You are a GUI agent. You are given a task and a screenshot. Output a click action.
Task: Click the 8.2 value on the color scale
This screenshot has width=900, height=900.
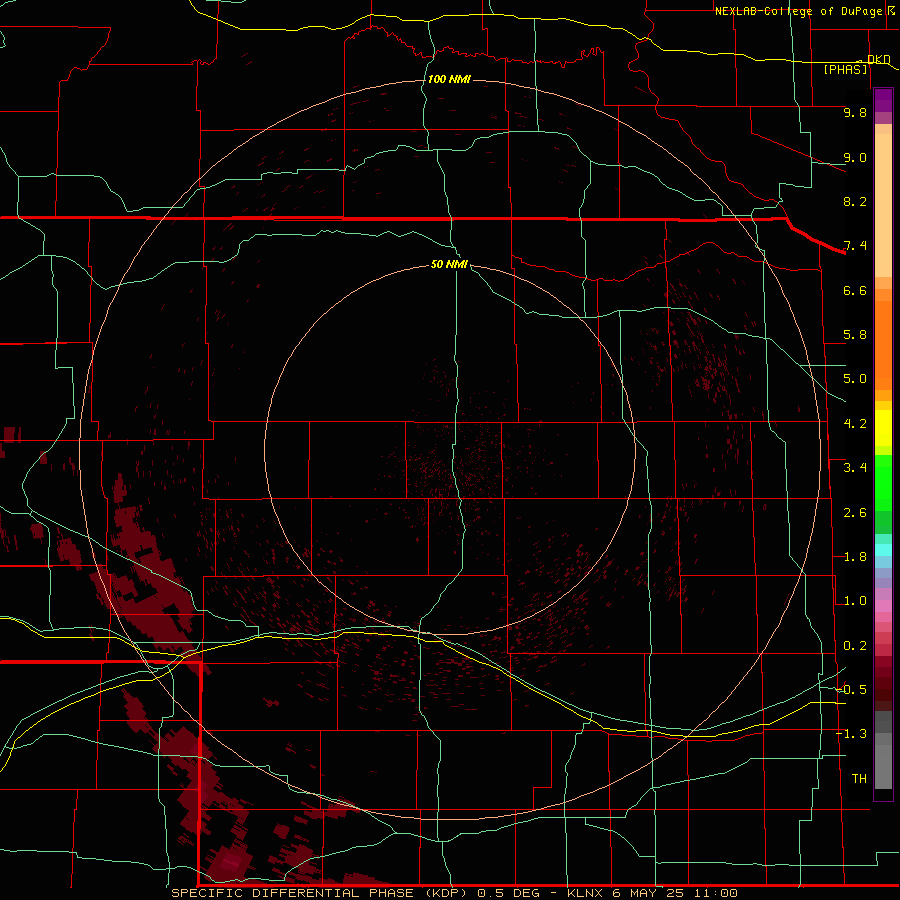pos(855,201)
